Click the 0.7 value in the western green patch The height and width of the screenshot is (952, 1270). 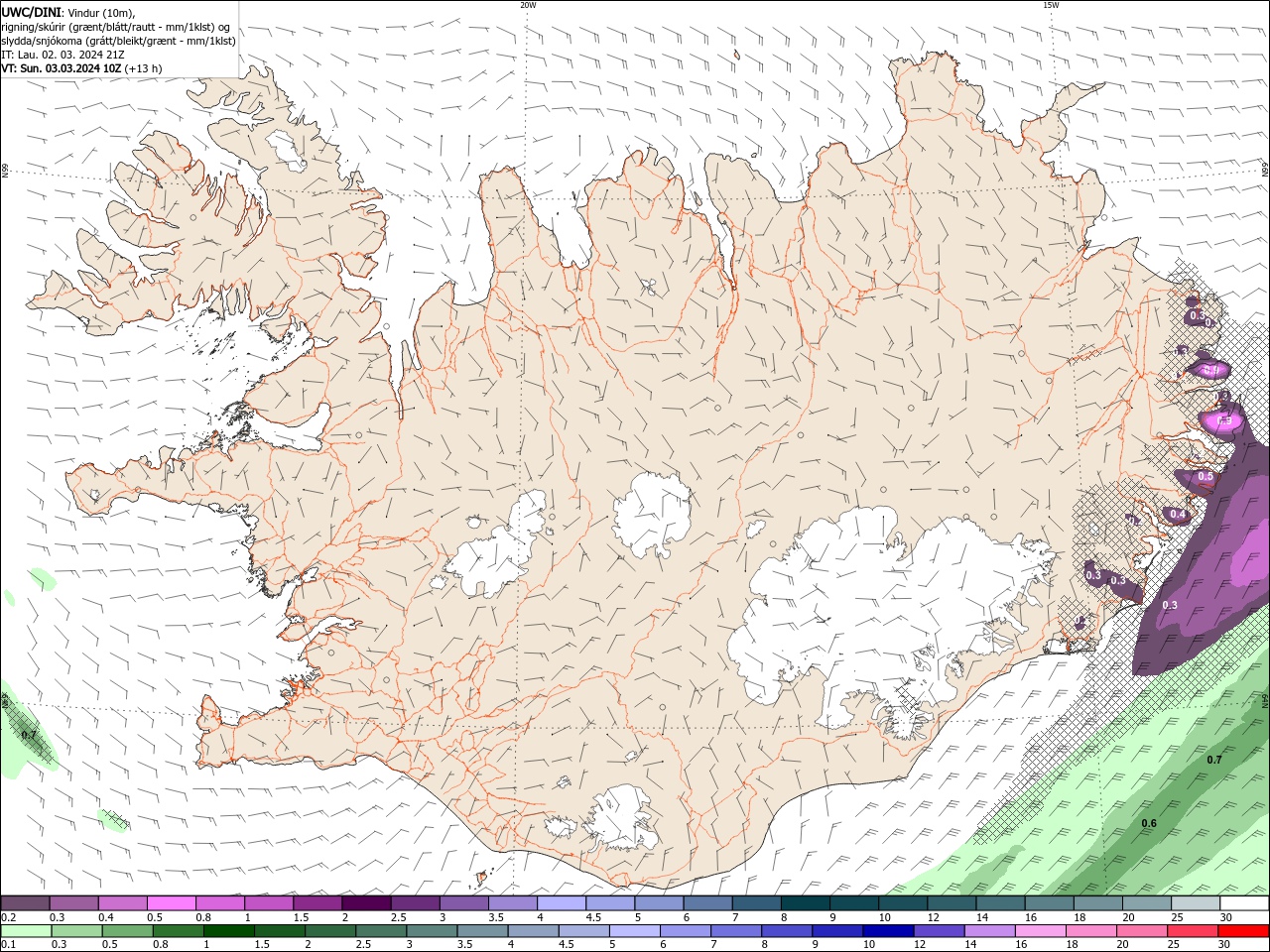coord(29,735)
